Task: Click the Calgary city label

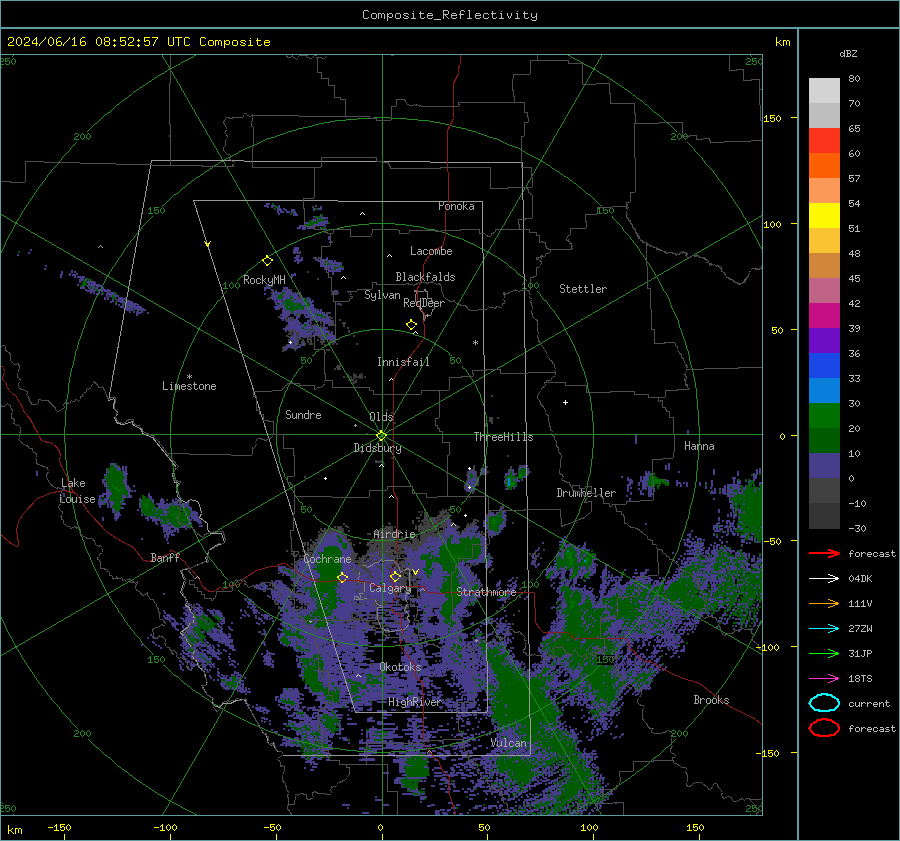Action: (390, 588)
